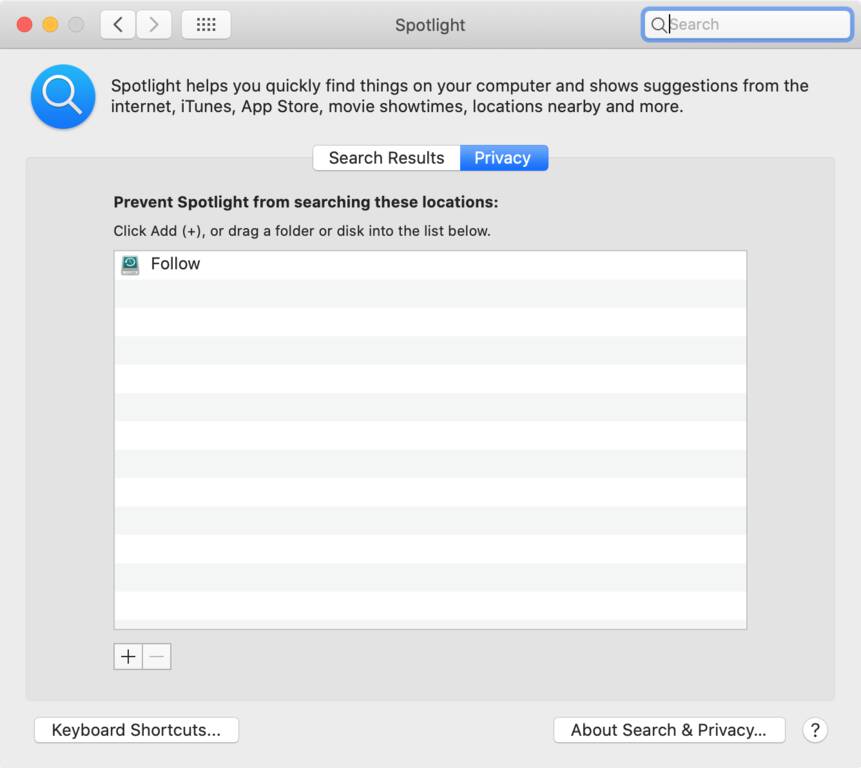
Task: Select the Privacy tab
Action: click(x=504, y=158)
